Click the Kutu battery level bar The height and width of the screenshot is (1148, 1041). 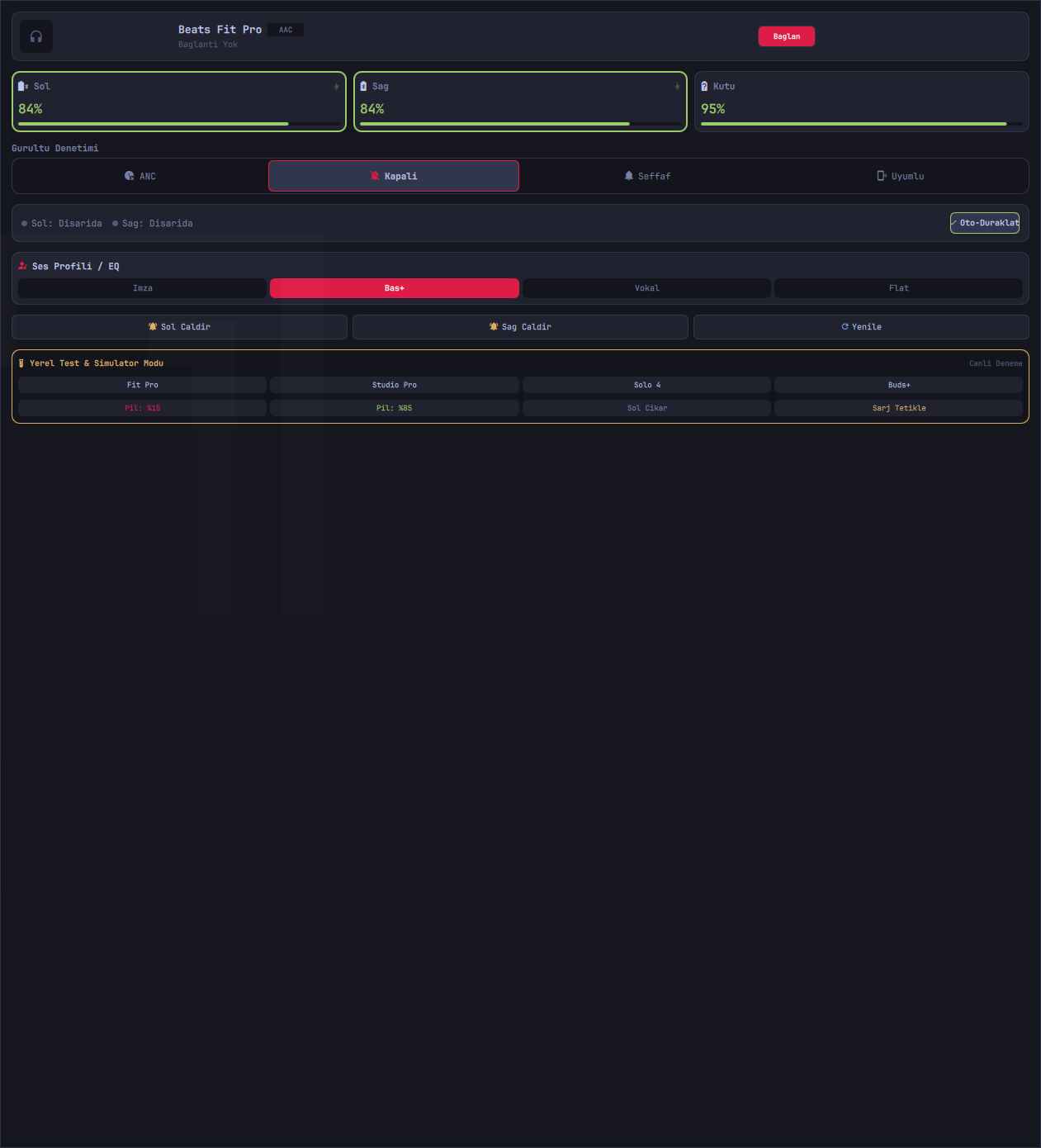(x=861, y=124)
